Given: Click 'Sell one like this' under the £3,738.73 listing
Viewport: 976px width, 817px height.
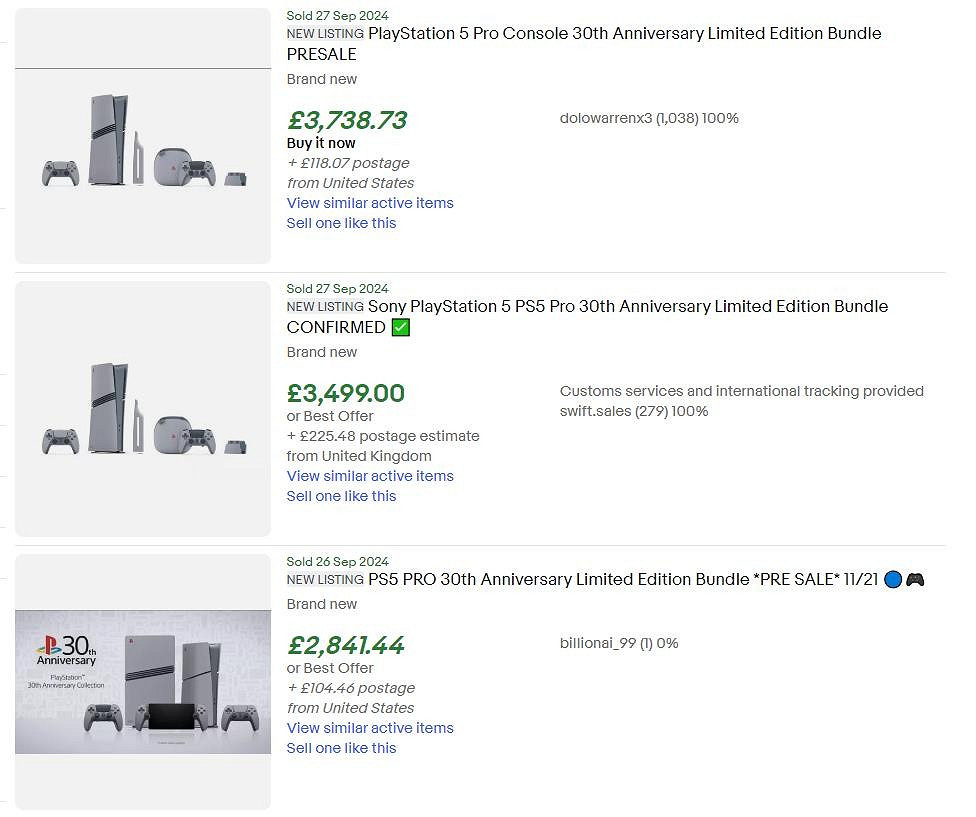Looking at the screenshot, I should pyautogui.click(x=341, y=223).
